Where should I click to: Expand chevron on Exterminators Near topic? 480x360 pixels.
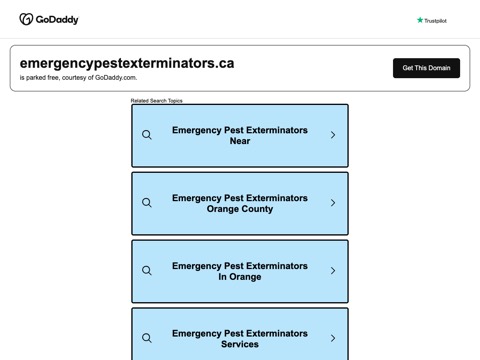click(x=333, y=135)
